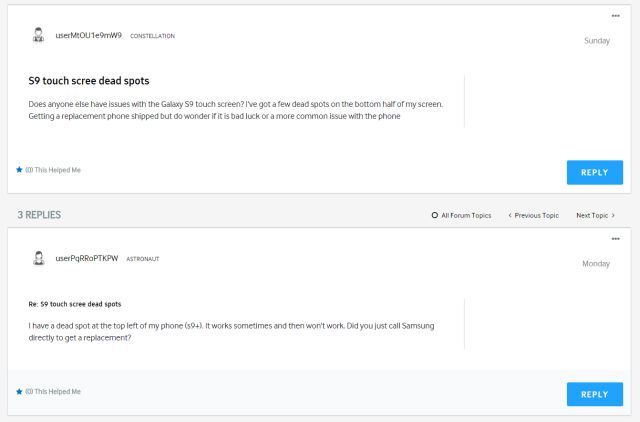
Task: Click the Re: S9 touch scree reply subject
Action: click(x=75, y=304)
